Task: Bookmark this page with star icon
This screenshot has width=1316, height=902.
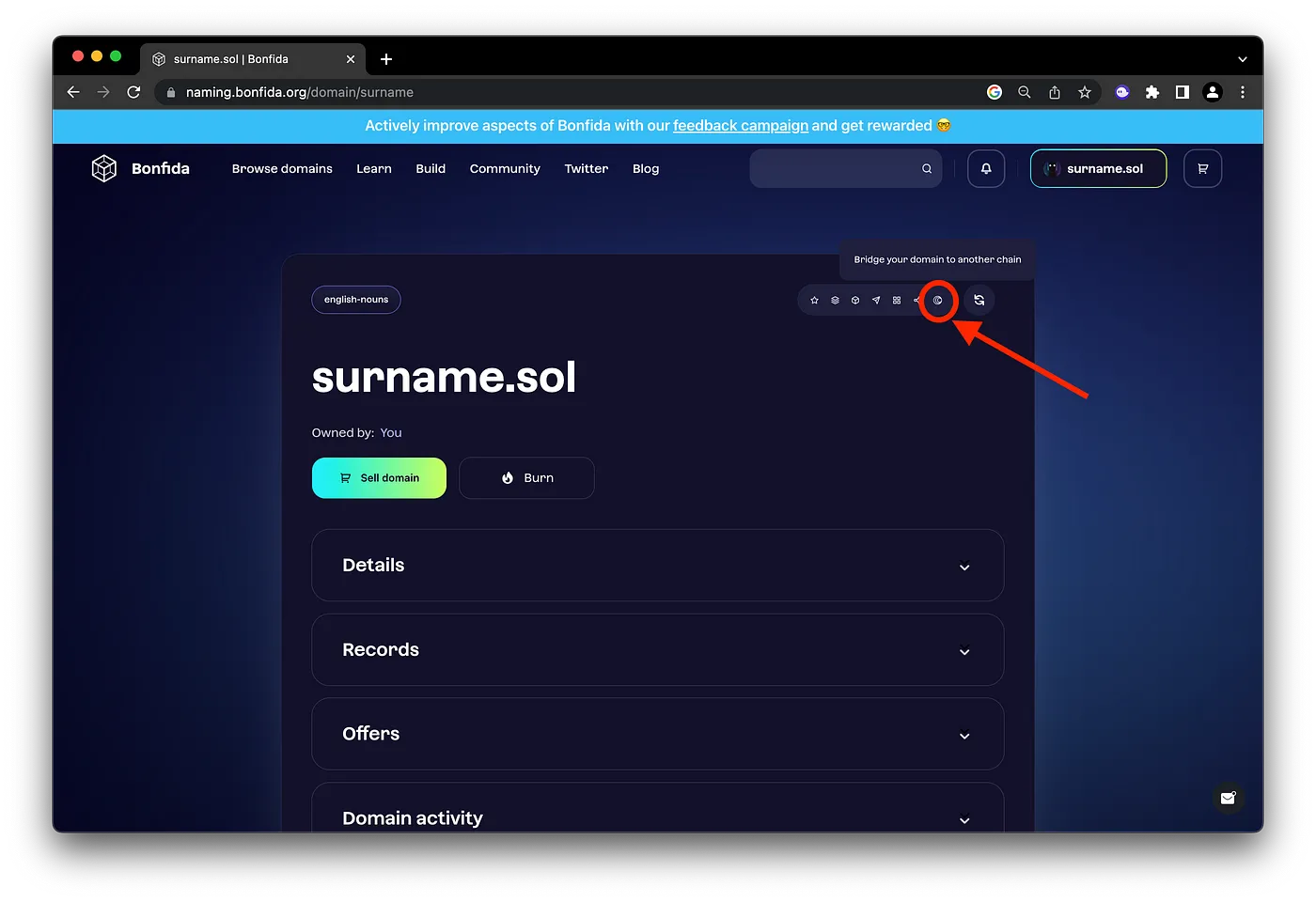Action: 1085,92
